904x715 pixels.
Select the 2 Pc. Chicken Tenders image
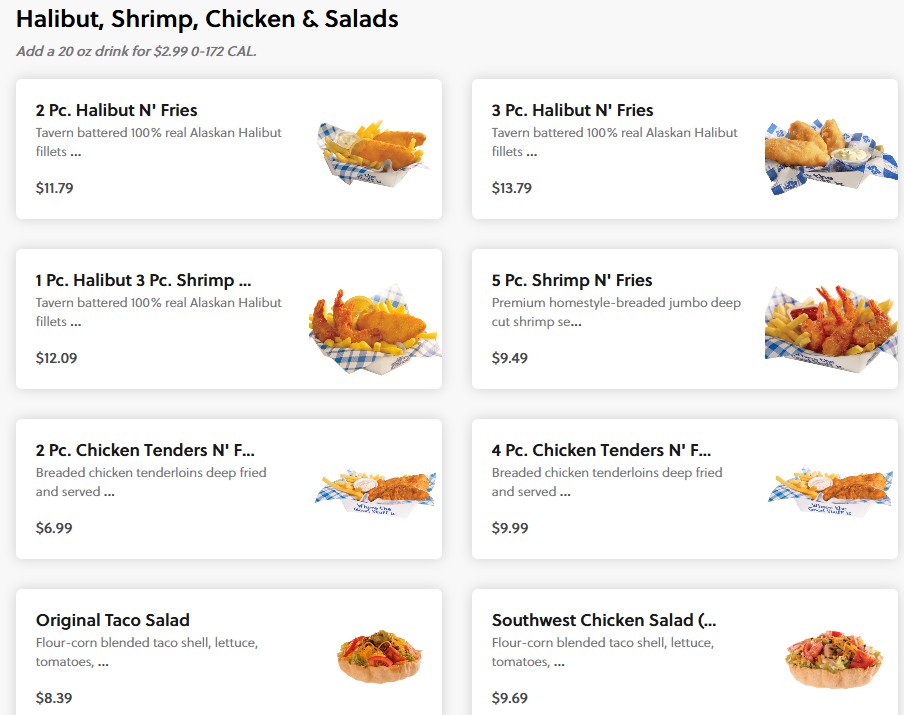pyautogui.click(x=376, y=489)
